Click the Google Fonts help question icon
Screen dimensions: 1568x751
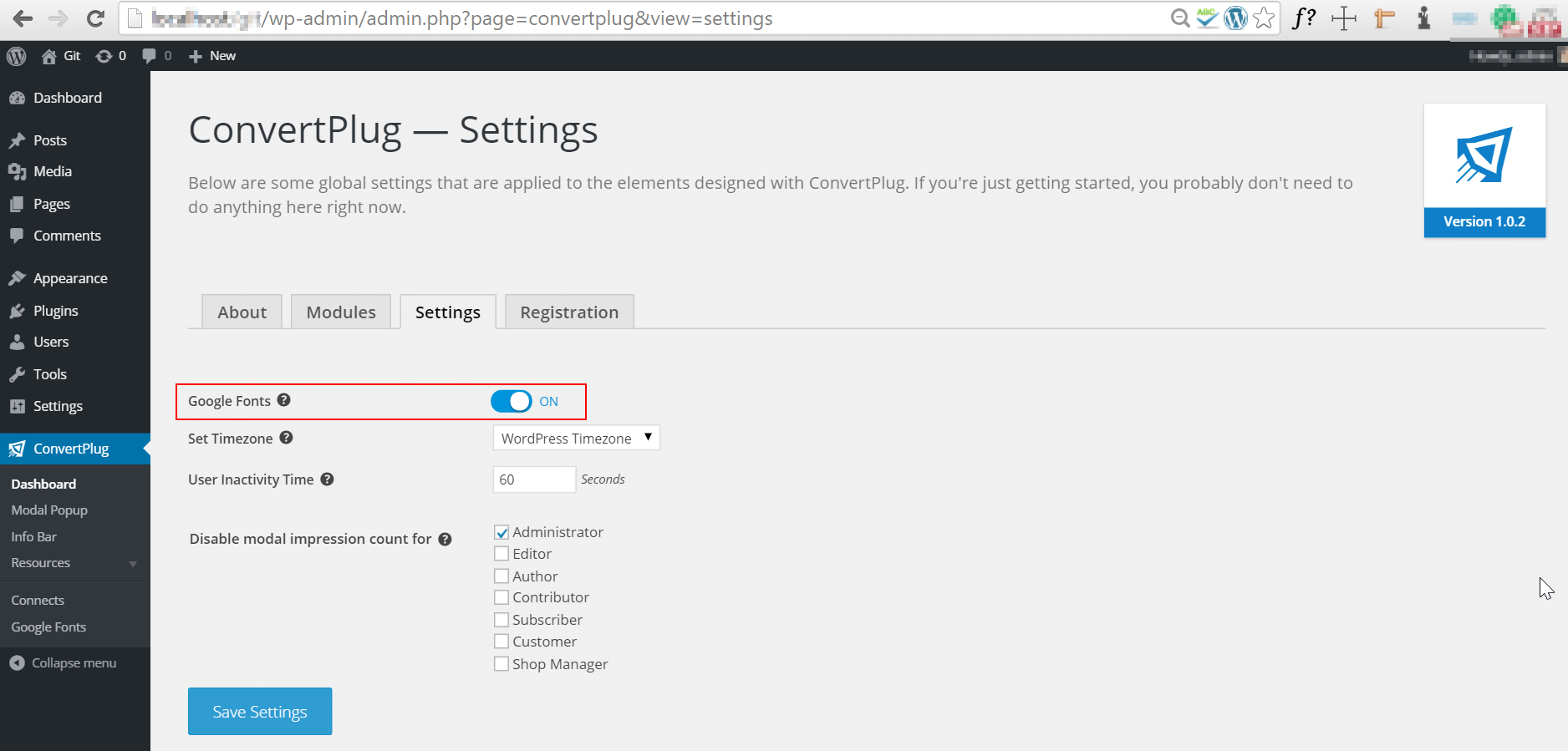tap(284, 400)
